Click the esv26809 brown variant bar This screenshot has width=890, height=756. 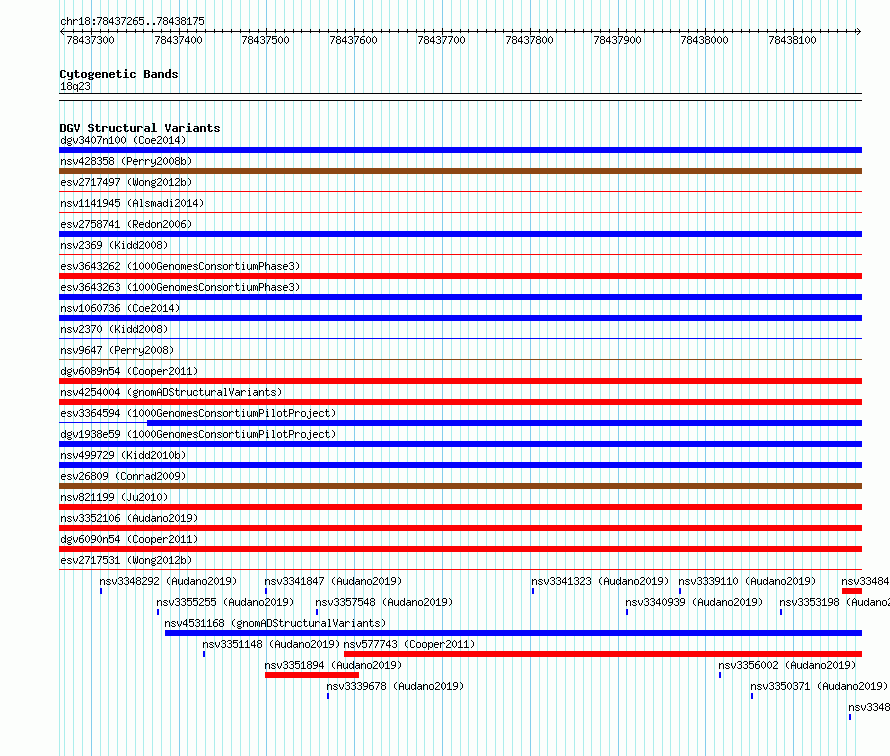460,486
